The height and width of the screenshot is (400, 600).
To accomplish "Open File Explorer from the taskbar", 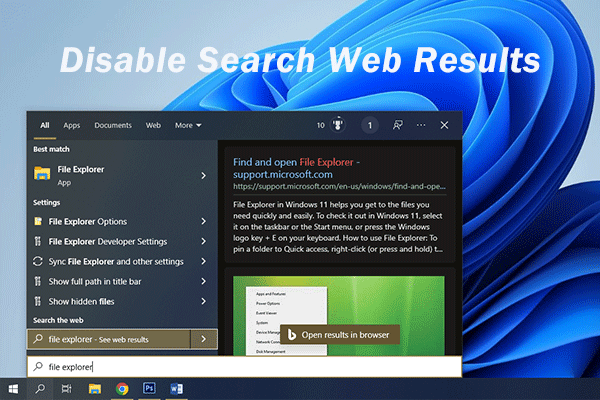I will 95,389.
